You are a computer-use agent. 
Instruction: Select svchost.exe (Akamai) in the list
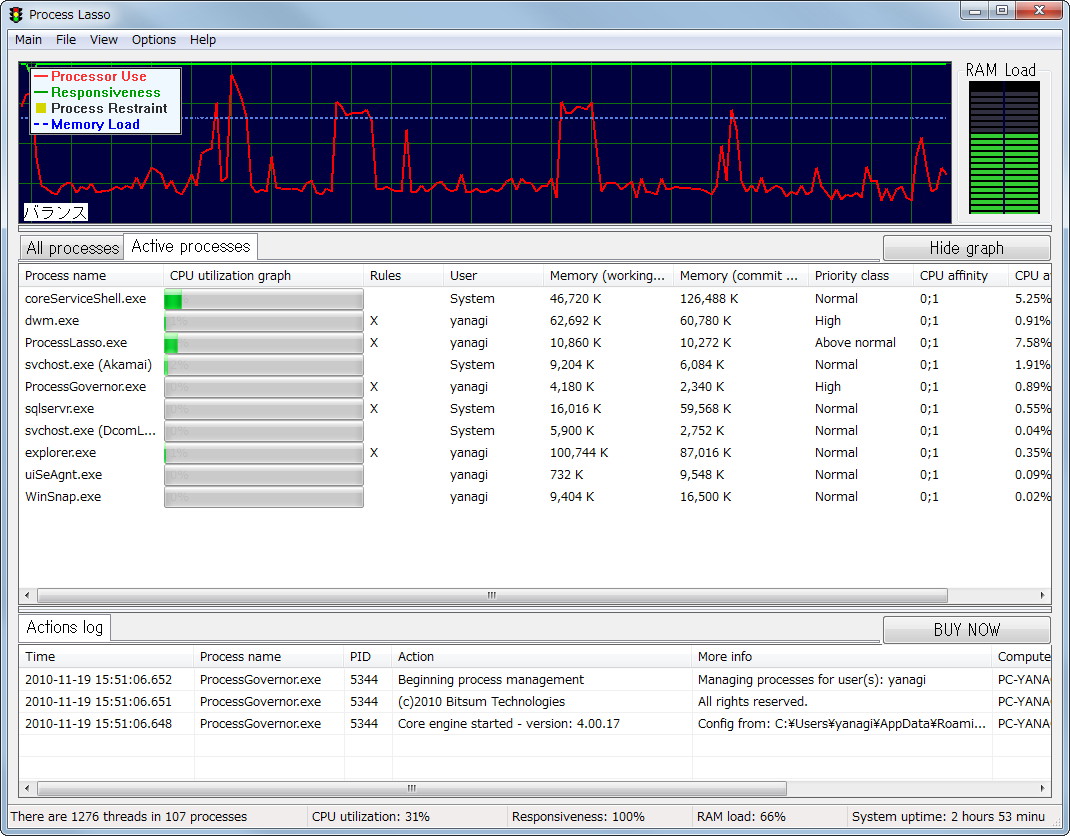click(535, 365)
